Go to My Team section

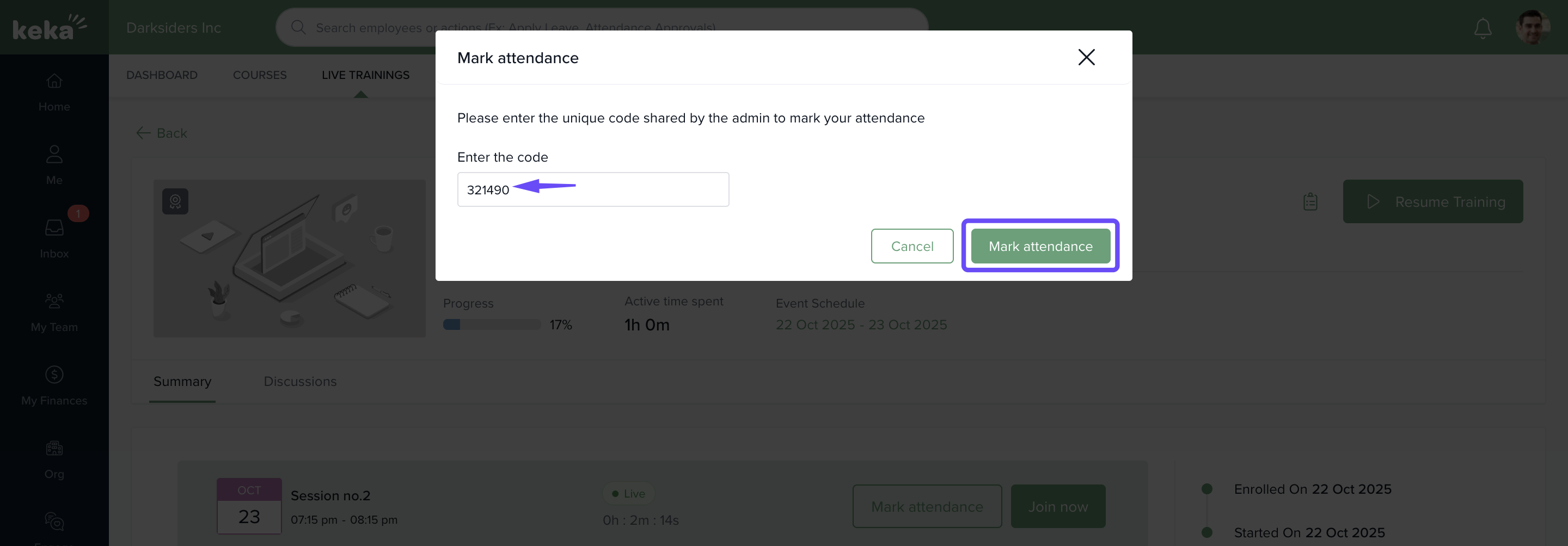(x=54, y=312)
